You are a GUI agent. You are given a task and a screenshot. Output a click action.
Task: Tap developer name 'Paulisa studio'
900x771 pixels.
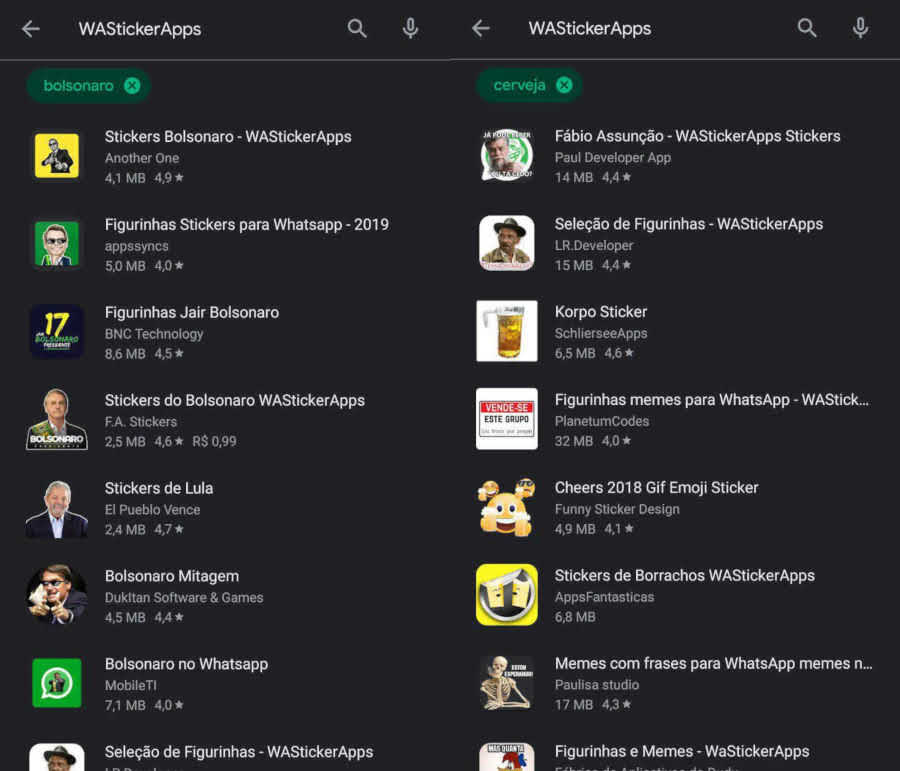point(596,684)
